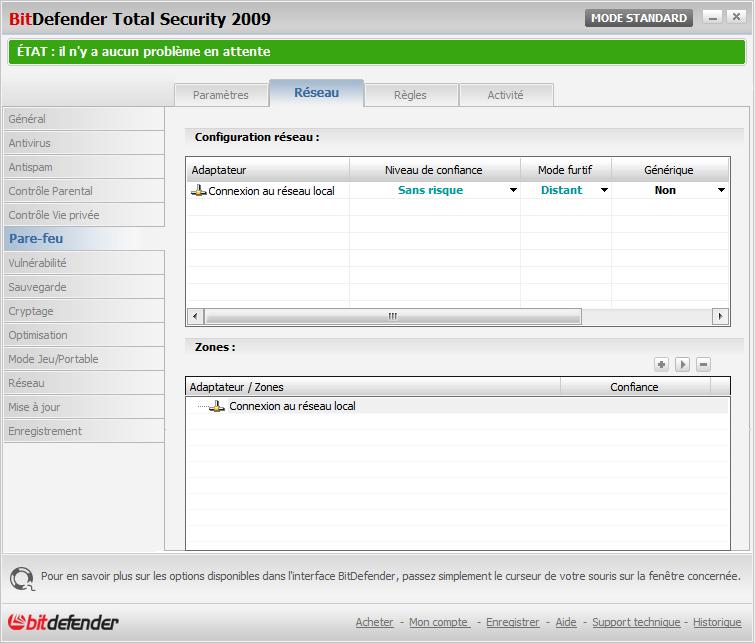Click the Non value in Générique
The height and width of the screenshot is (643, 755).
[665, 190]
